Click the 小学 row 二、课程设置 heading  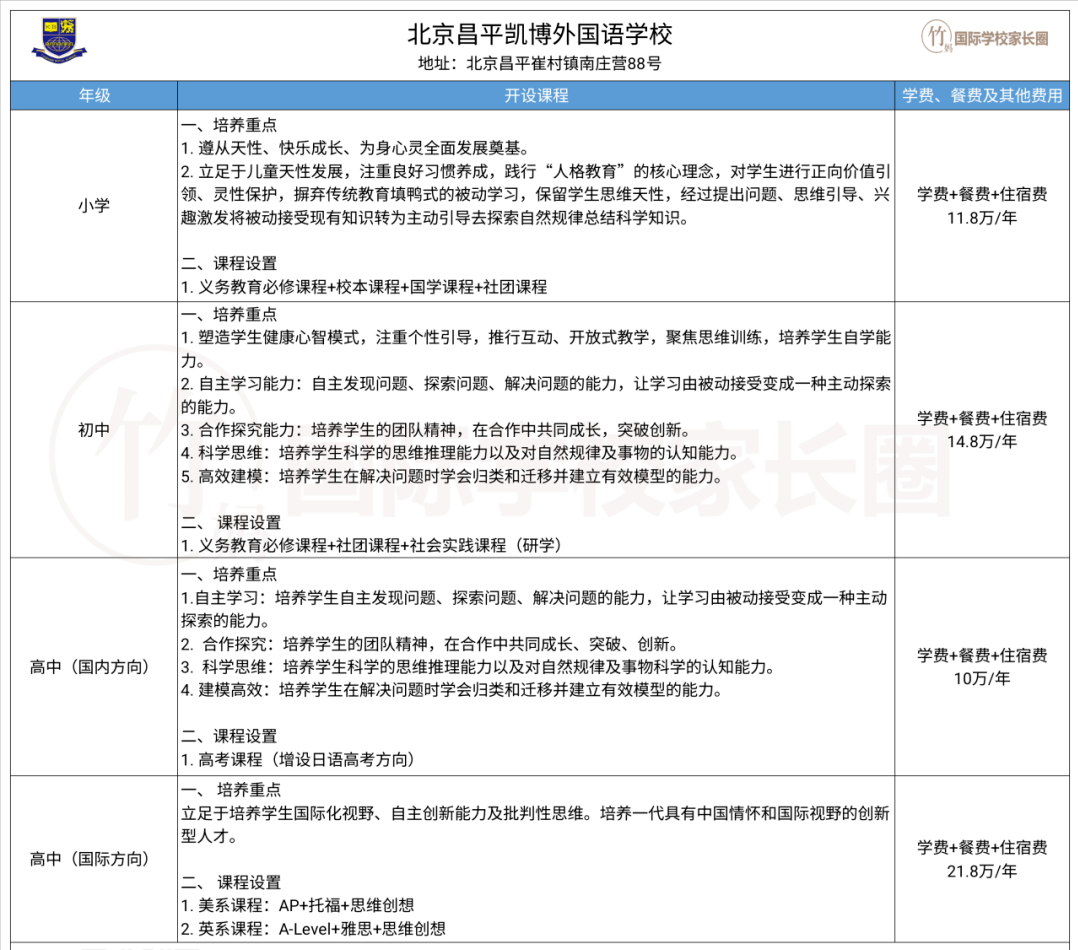pyautogui.click(x=229, y=263)
